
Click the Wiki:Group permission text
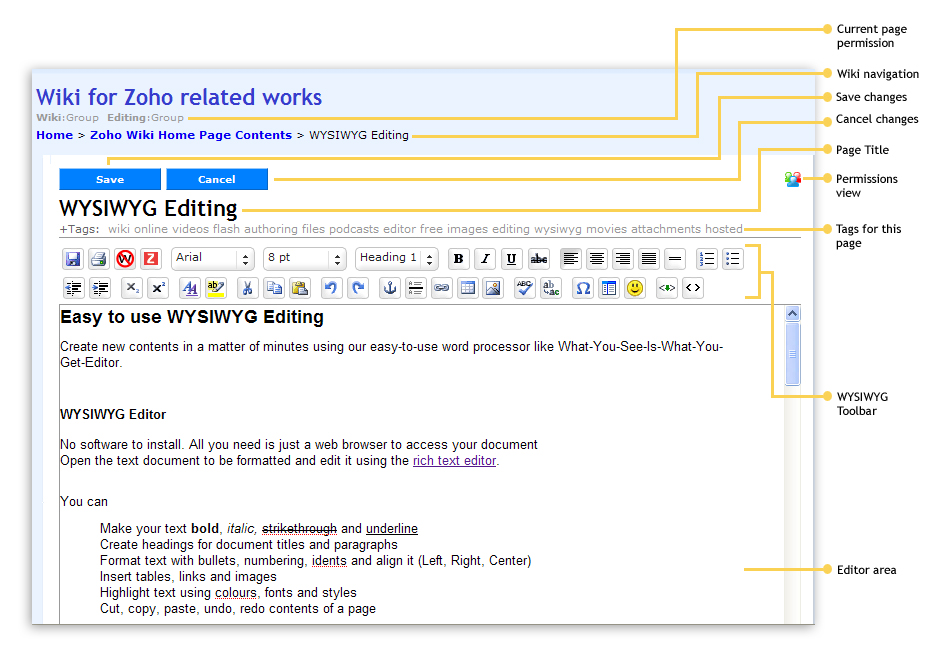coord(67,118)
